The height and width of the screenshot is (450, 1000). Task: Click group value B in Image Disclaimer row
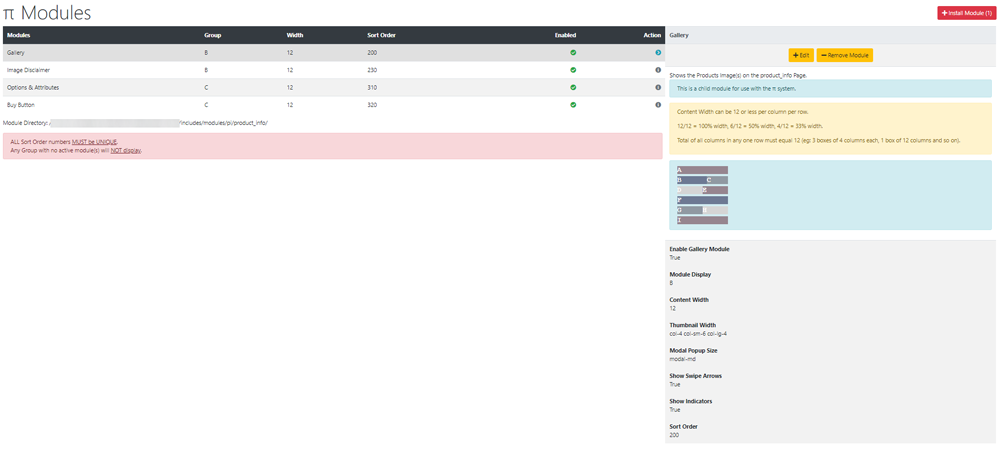click(x=206, y=69)
